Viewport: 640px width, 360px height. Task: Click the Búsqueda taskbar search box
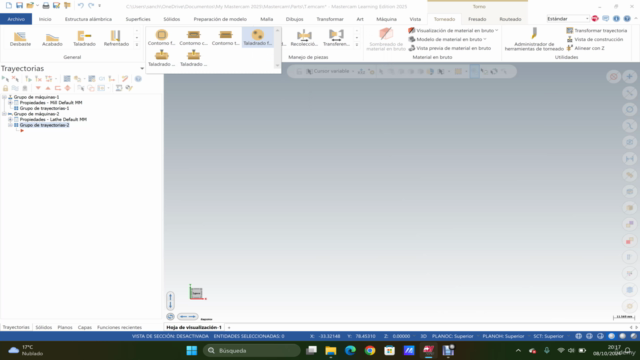(251, 351)
